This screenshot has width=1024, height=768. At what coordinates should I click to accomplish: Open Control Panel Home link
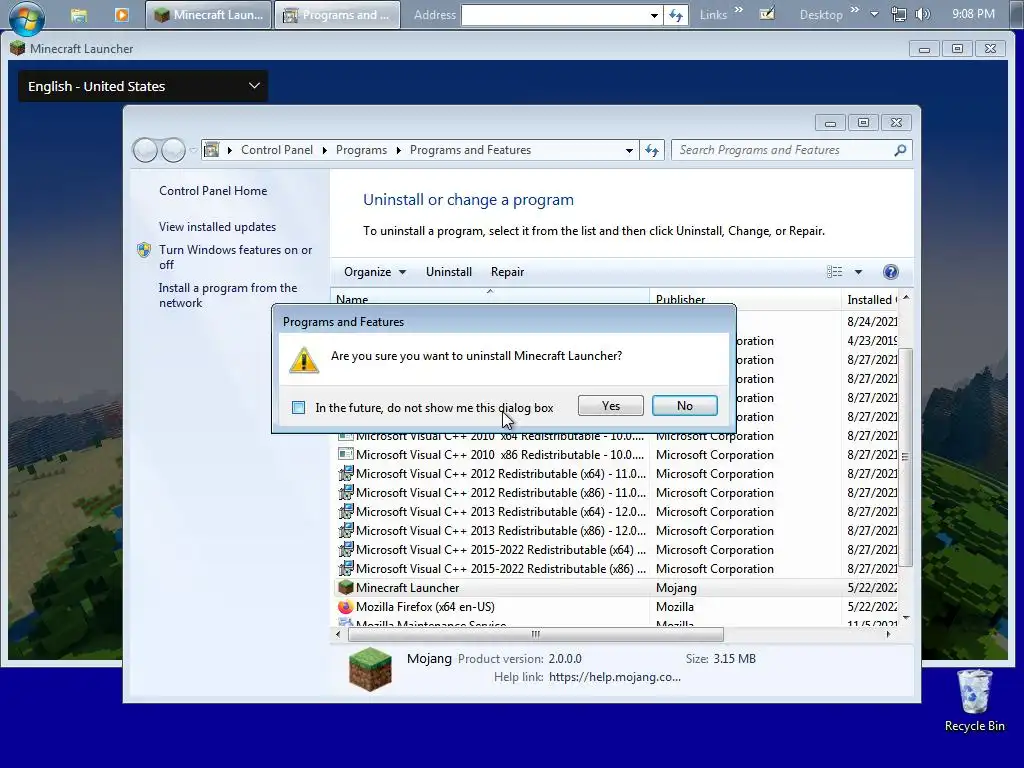(x=213, y=191)
